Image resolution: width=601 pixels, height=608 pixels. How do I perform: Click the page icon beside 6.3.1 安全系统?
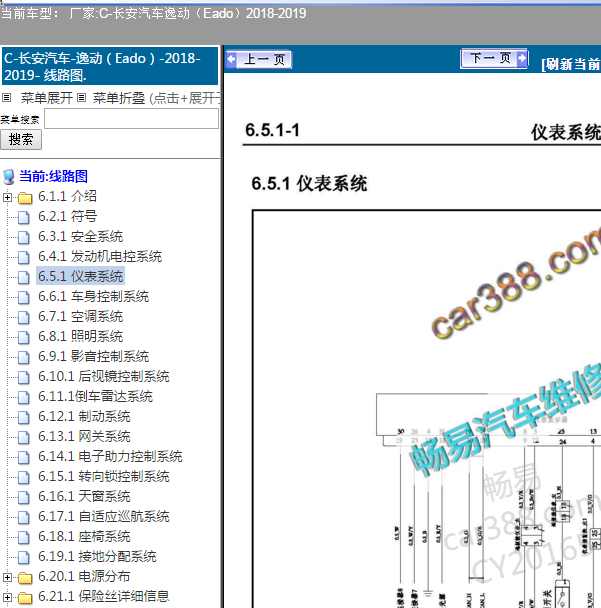click(24, 237)
